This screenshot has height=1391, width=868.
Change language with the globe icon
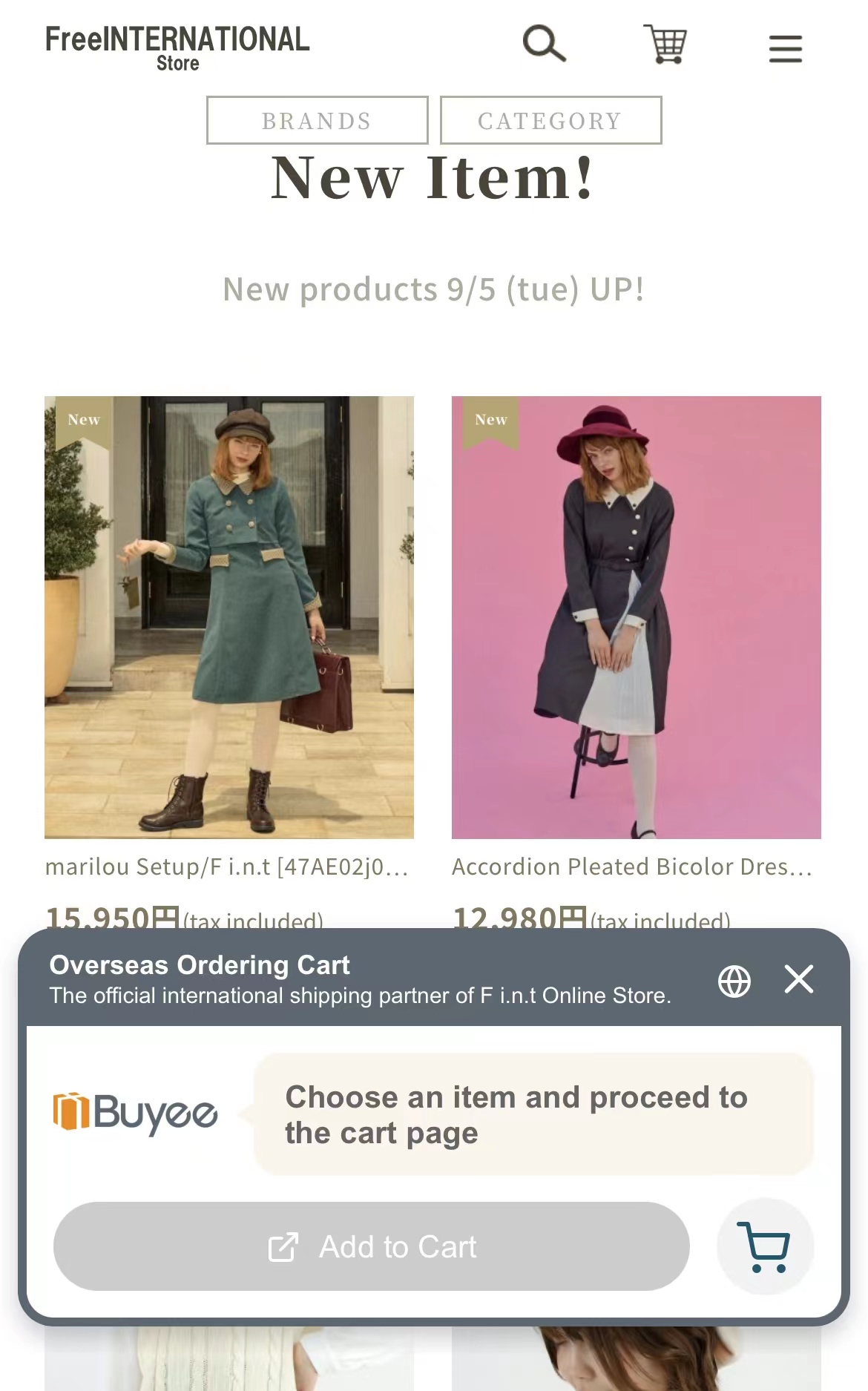(x=734, y=981)
